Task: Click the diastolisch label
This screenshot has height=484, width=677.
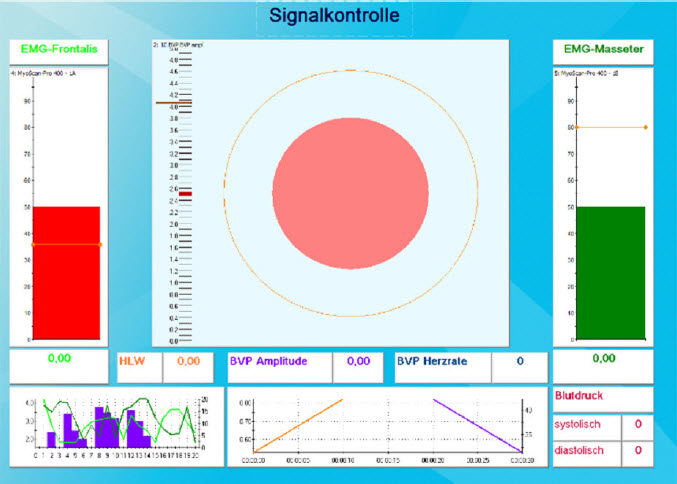Action: point(579,450)
